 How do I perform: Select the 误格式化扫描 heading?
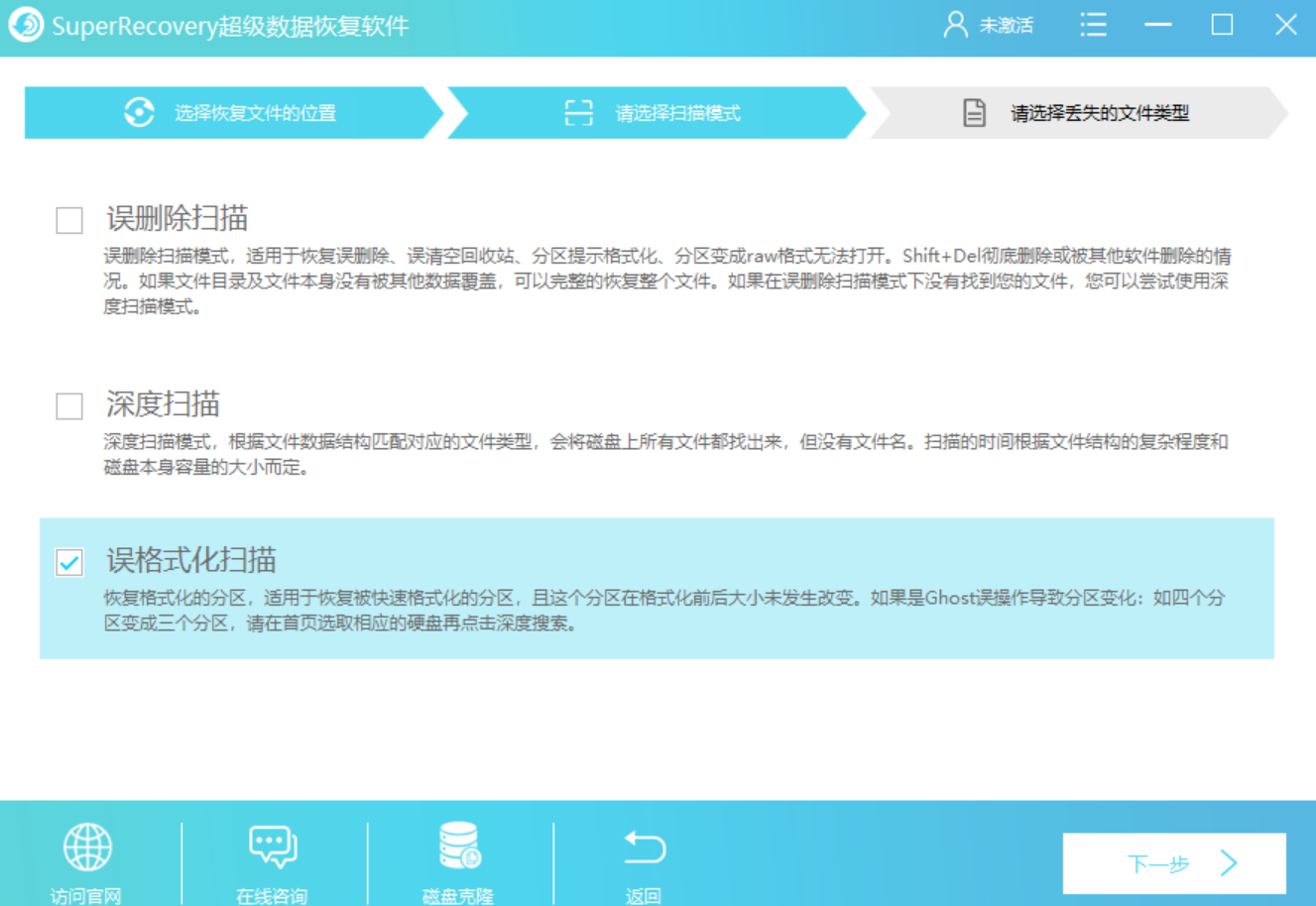tap(191, 560)
